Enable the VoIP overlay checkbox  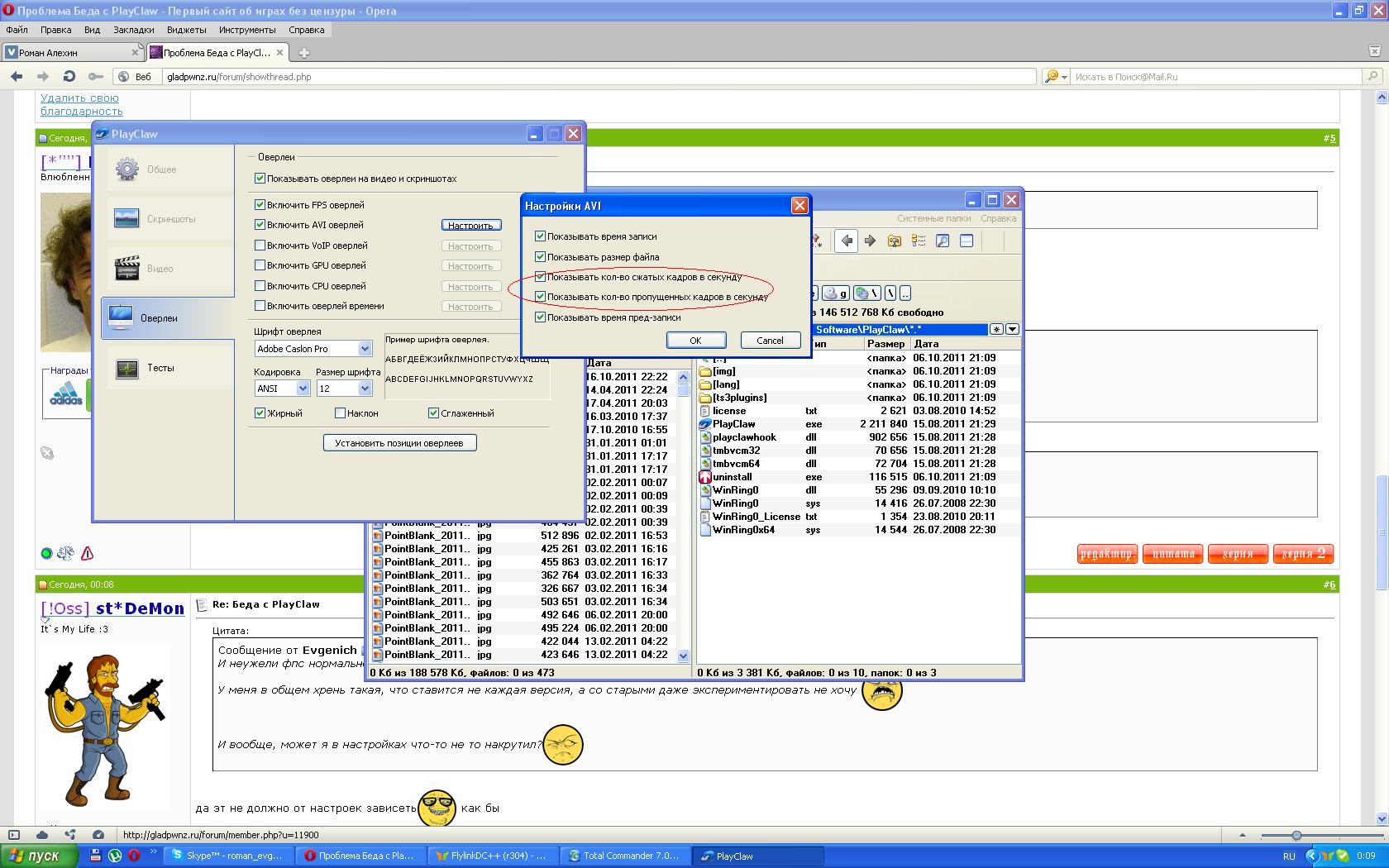point(260,246)
